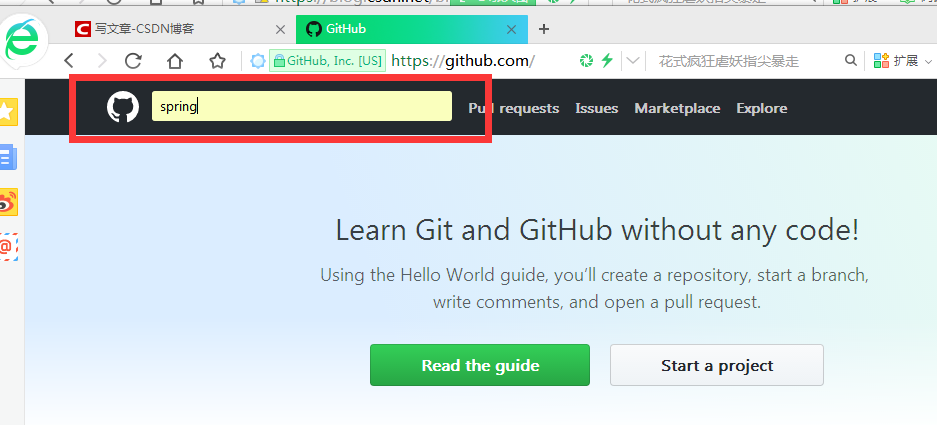
Task: Click the site identity shield icon
Action: click(x=258, y=60)
